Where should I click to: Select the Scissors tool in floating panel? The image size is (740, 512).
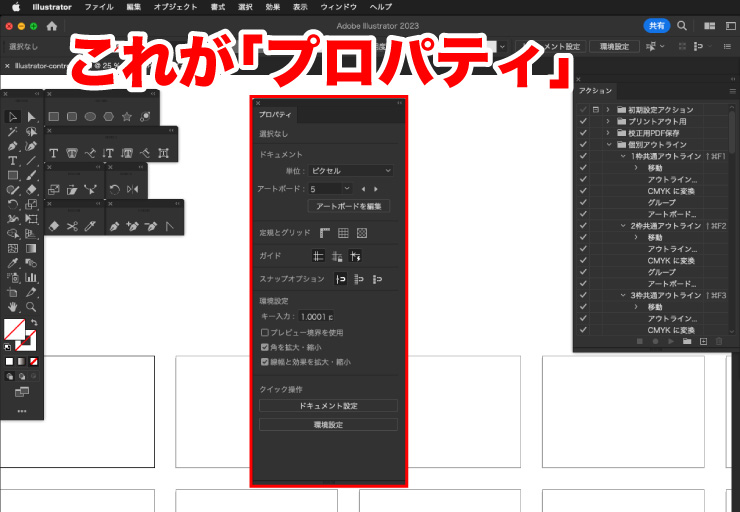point(72,227)
